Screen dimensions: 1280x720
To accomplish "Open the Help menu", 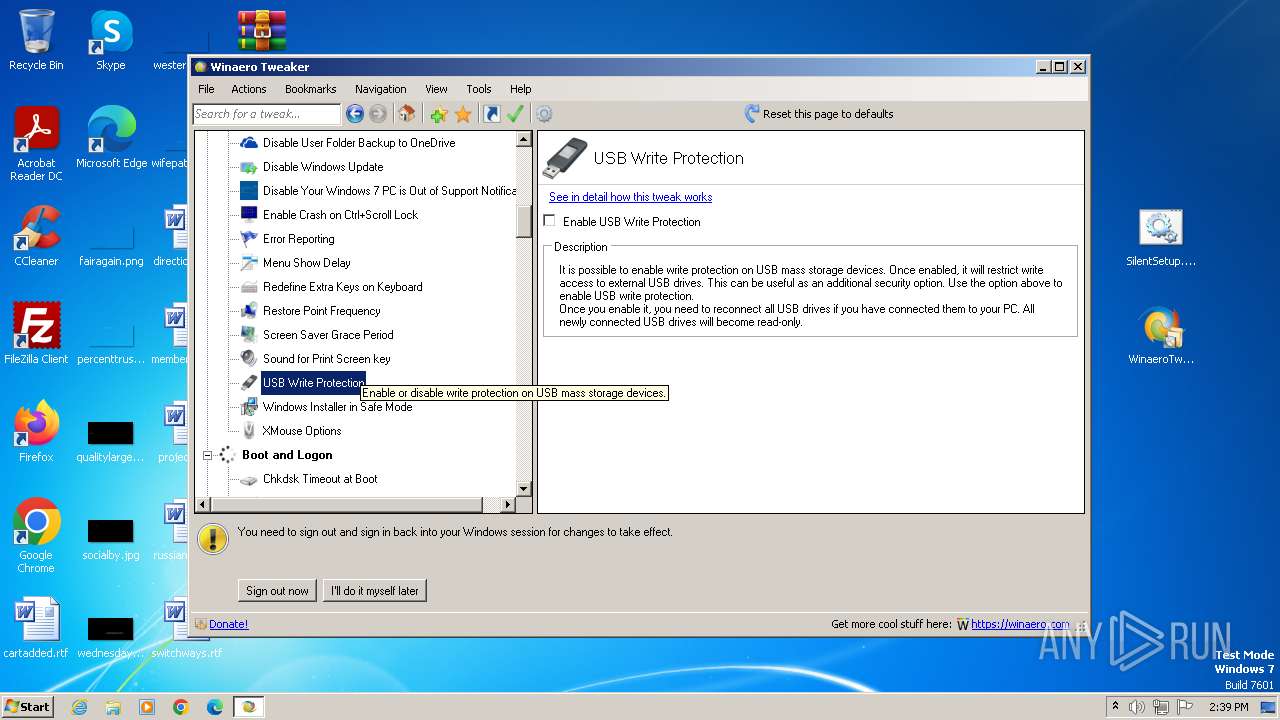I will click(520, 89).
